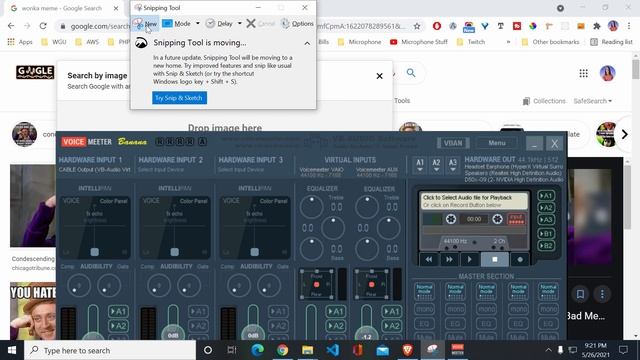
Task: Toggle recorder A2 bus assignment
Action: coord(546,208)
